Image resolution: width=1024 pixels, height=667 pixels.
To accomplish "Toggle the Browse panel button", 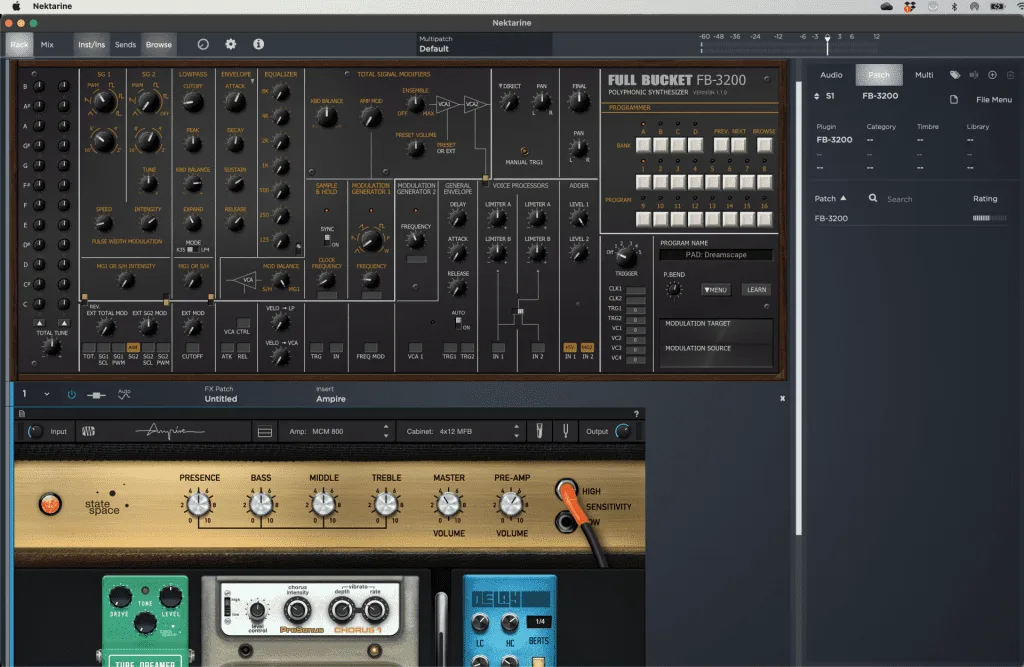I will point(159,44).
